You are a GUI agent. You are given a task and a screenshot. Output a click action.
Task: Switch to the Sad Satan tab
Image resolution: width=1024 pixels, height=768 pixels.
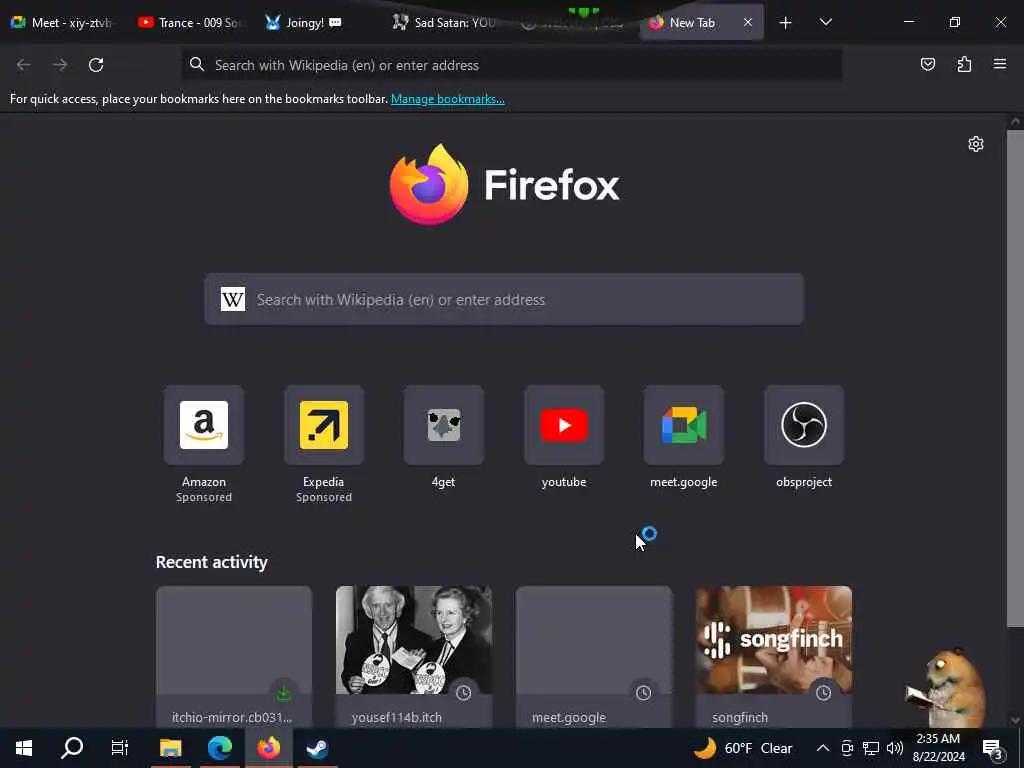coord(444,23)
